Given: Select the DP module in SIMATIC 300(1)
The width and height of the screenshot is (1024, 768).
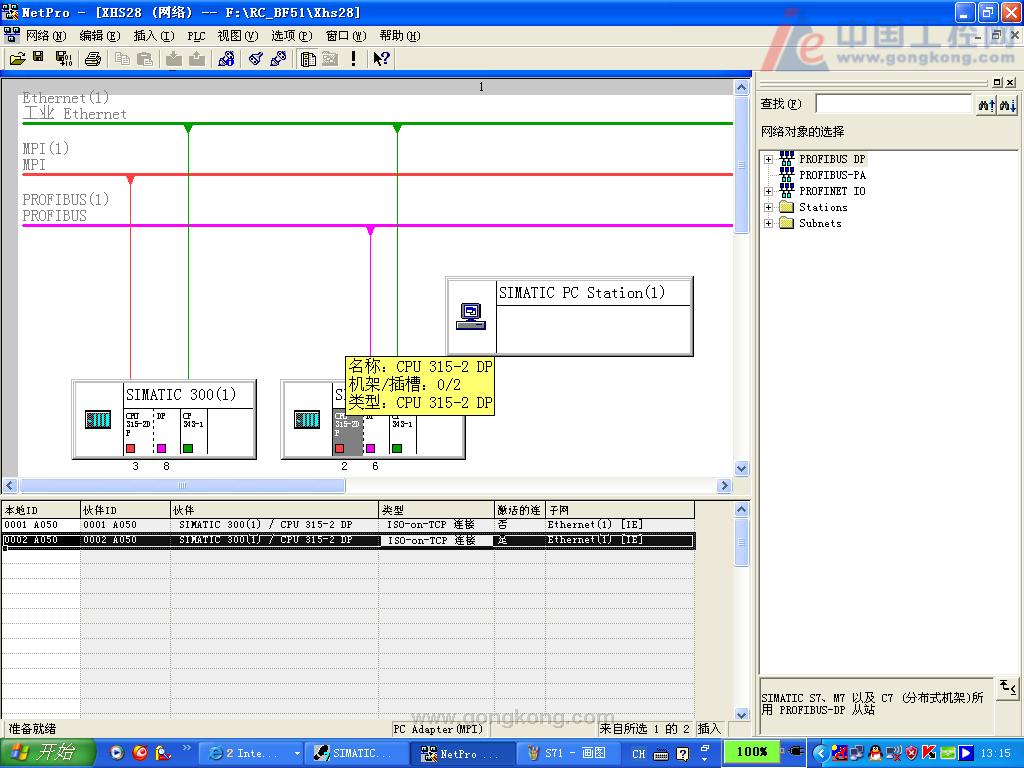Looking at the screenshot, I should pos(167,432).
